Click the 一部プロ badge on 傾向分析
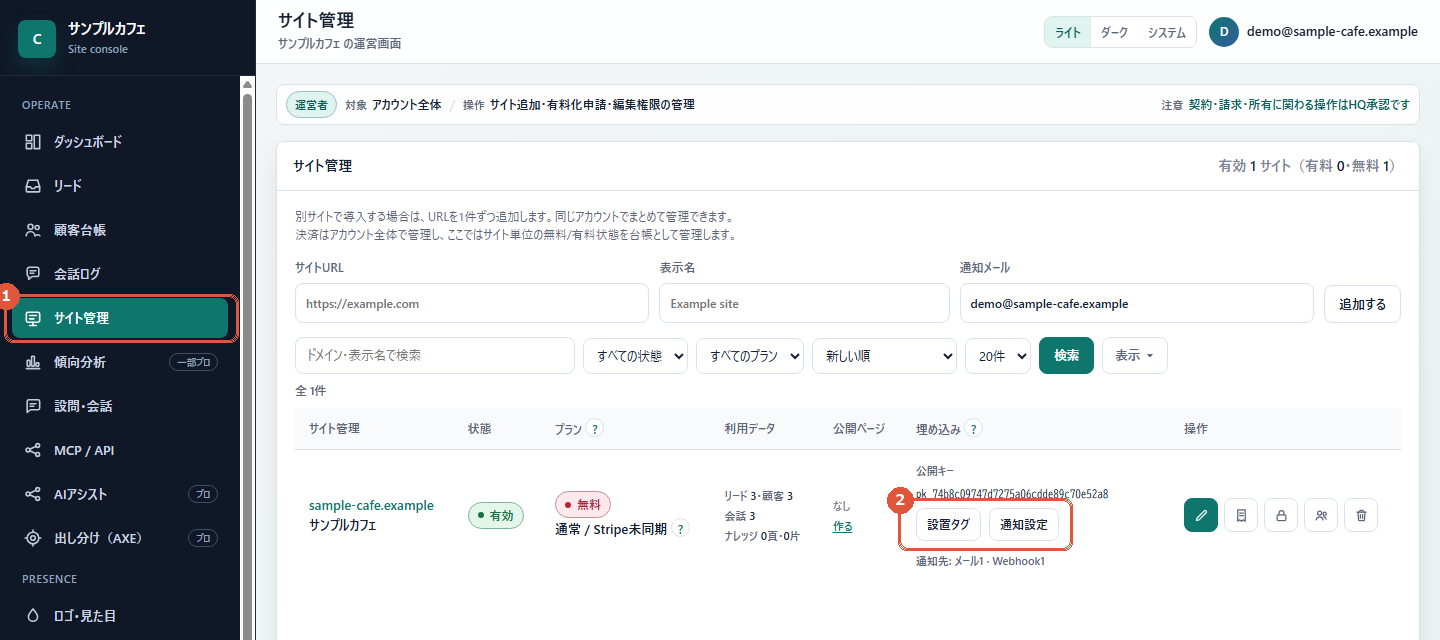 [x=193, y=362]
